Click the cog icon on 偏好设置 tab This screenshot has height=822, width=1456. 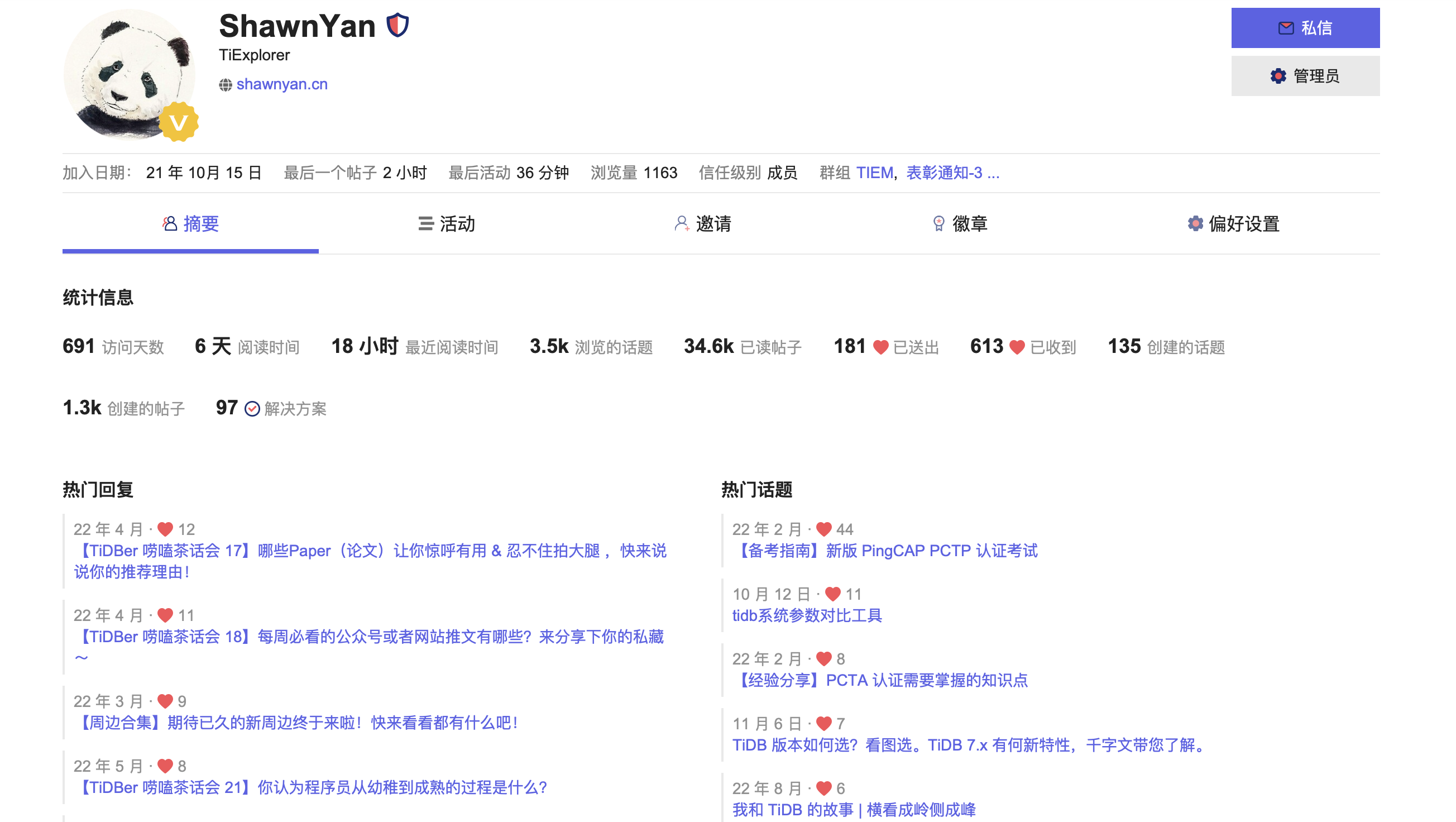[1195, 223]
